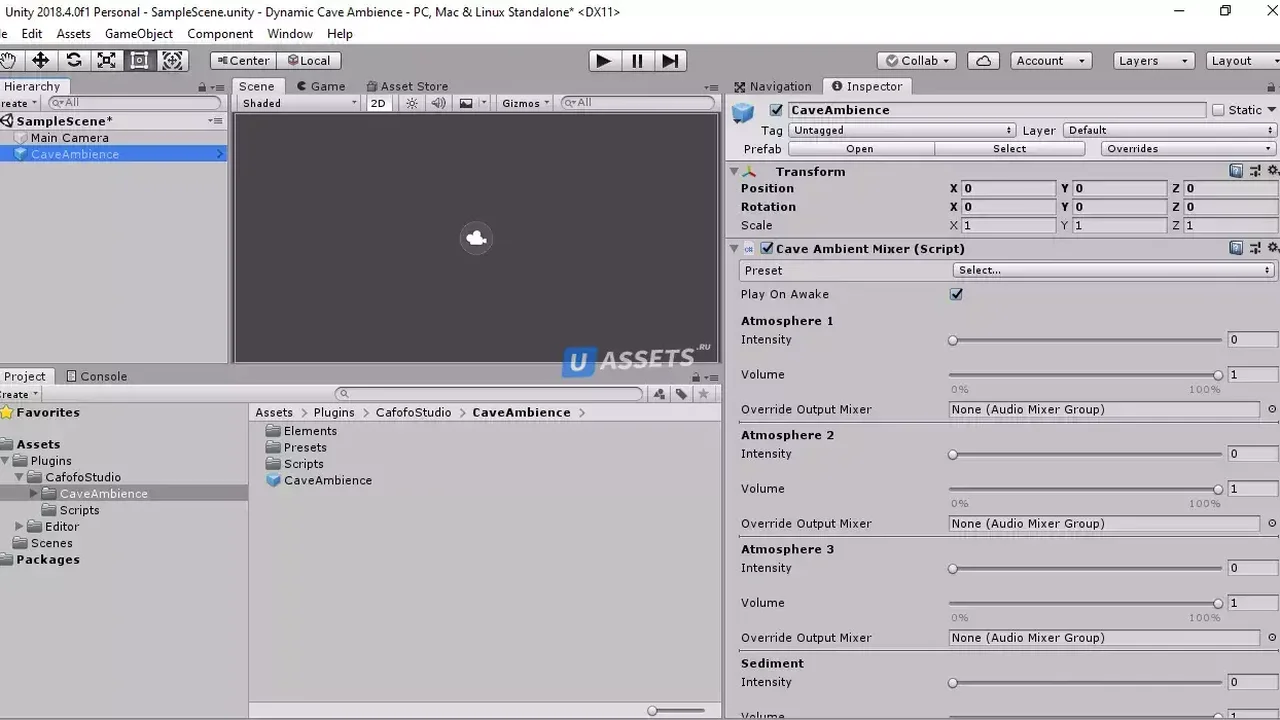Open Transform preset settings icon
The image size is (1280, 720).
click(1255, 171)
